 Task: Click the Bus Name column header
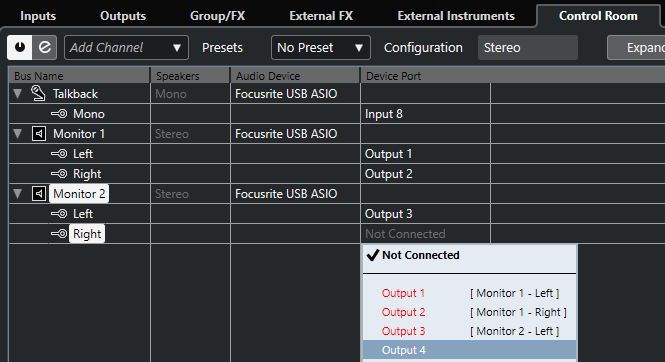(x=79, y=76)
